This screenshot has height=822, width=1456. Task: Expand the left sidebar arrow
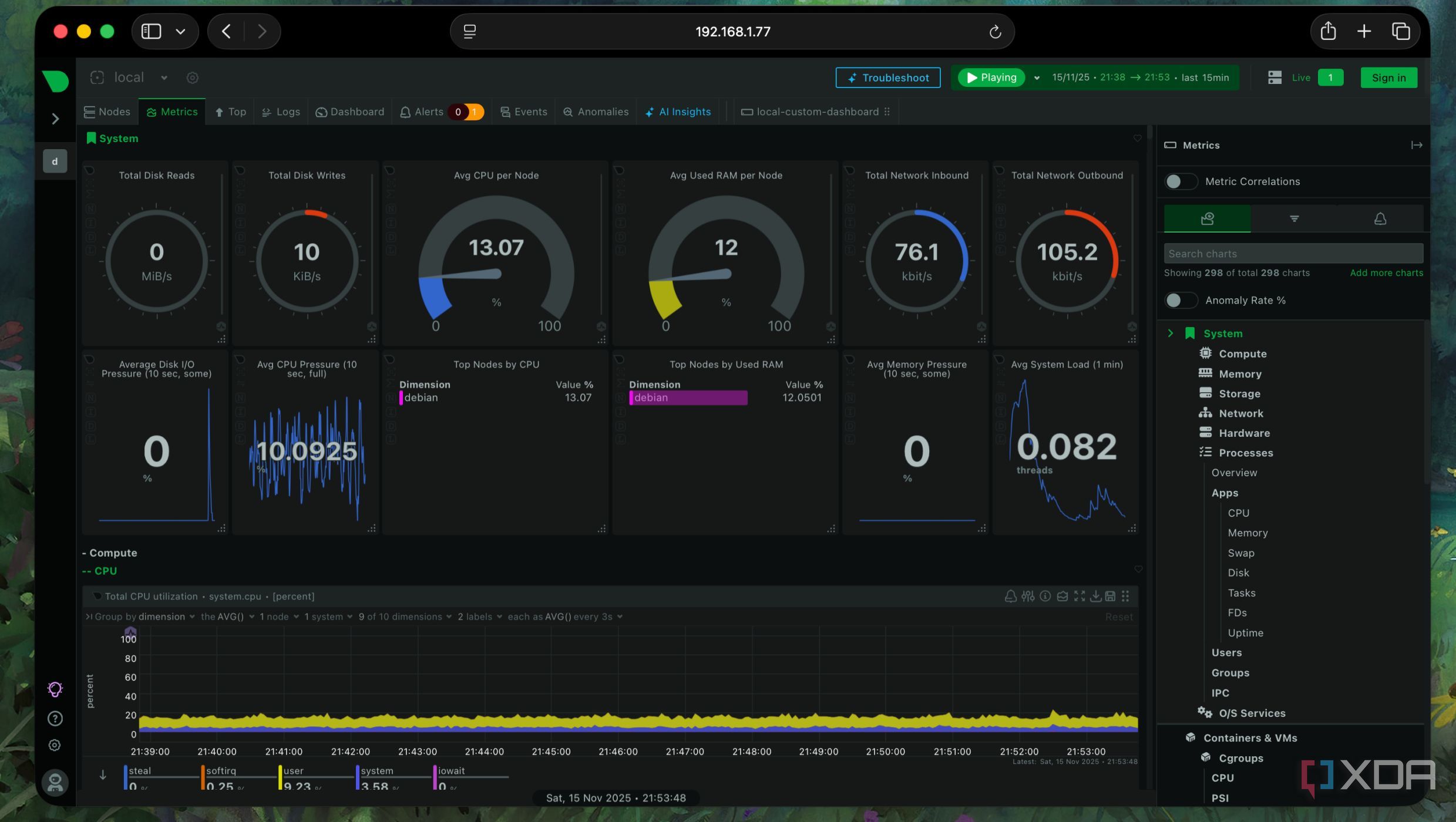[x=55, y=119]
